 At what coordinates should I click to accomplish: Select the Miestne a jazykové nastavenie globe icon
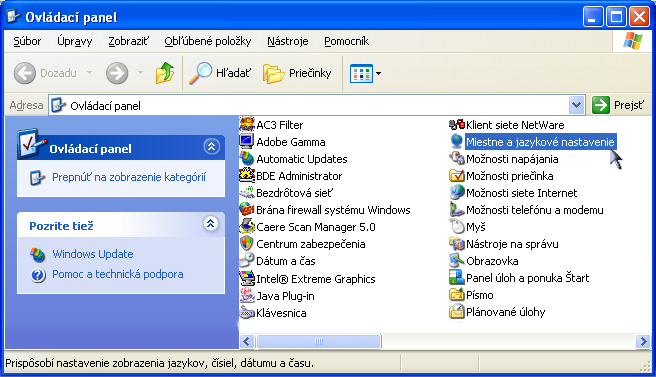point(457,141)
